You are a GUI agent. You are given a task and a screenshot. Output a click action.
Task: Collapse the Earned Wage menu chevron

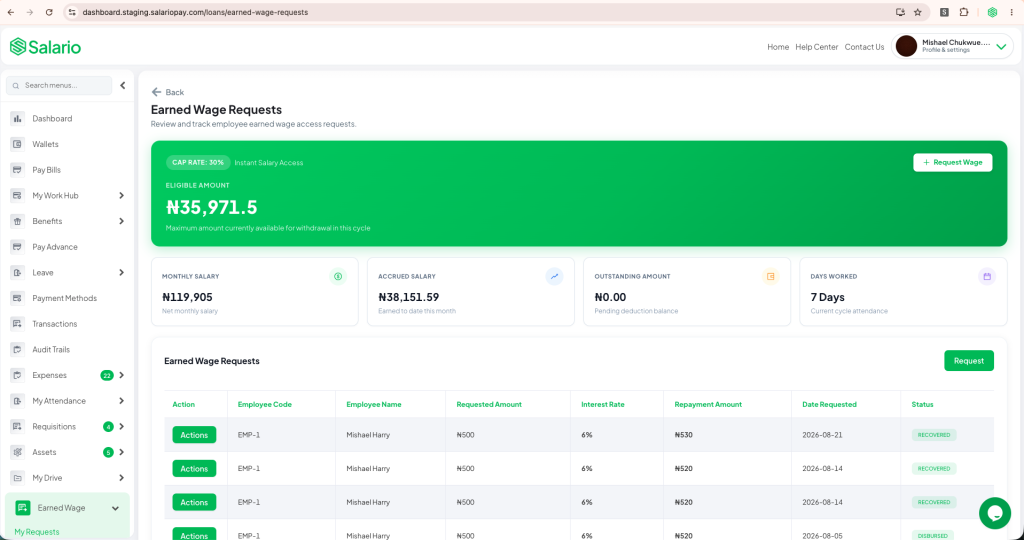pyautogui.click(x=116, y=508)
